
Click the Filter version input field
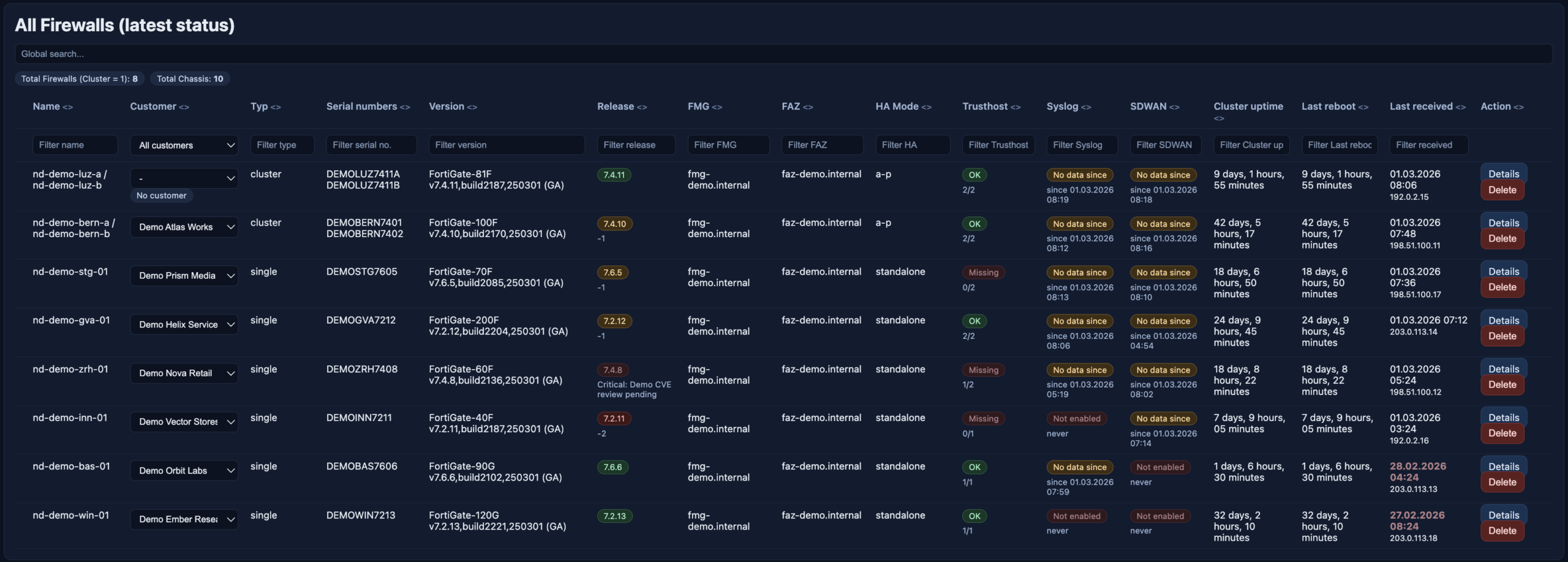[x=506, y=145]
